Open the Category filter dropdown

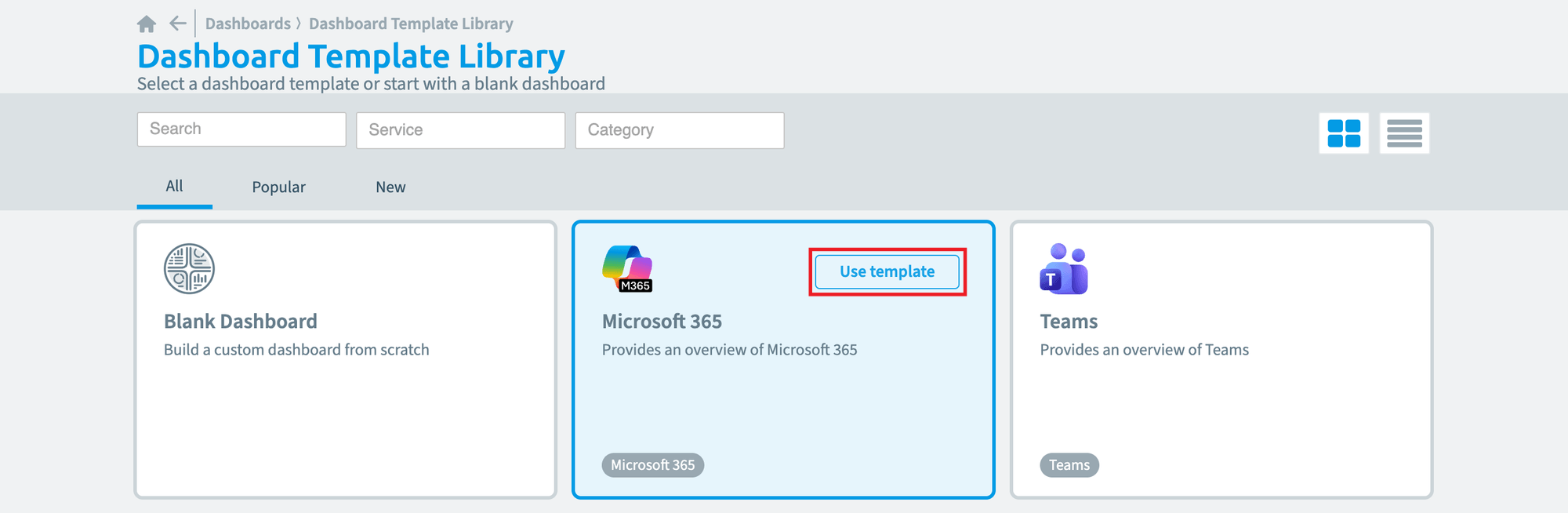680,130
